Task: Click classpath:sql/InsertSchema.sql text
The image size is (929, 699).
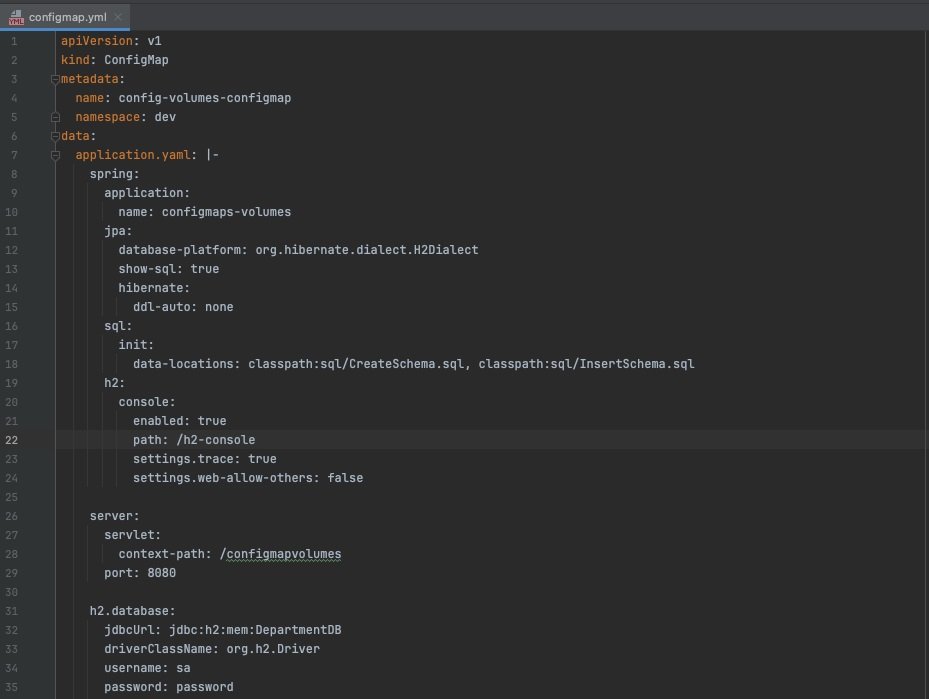Action: [x=587, y=364]
